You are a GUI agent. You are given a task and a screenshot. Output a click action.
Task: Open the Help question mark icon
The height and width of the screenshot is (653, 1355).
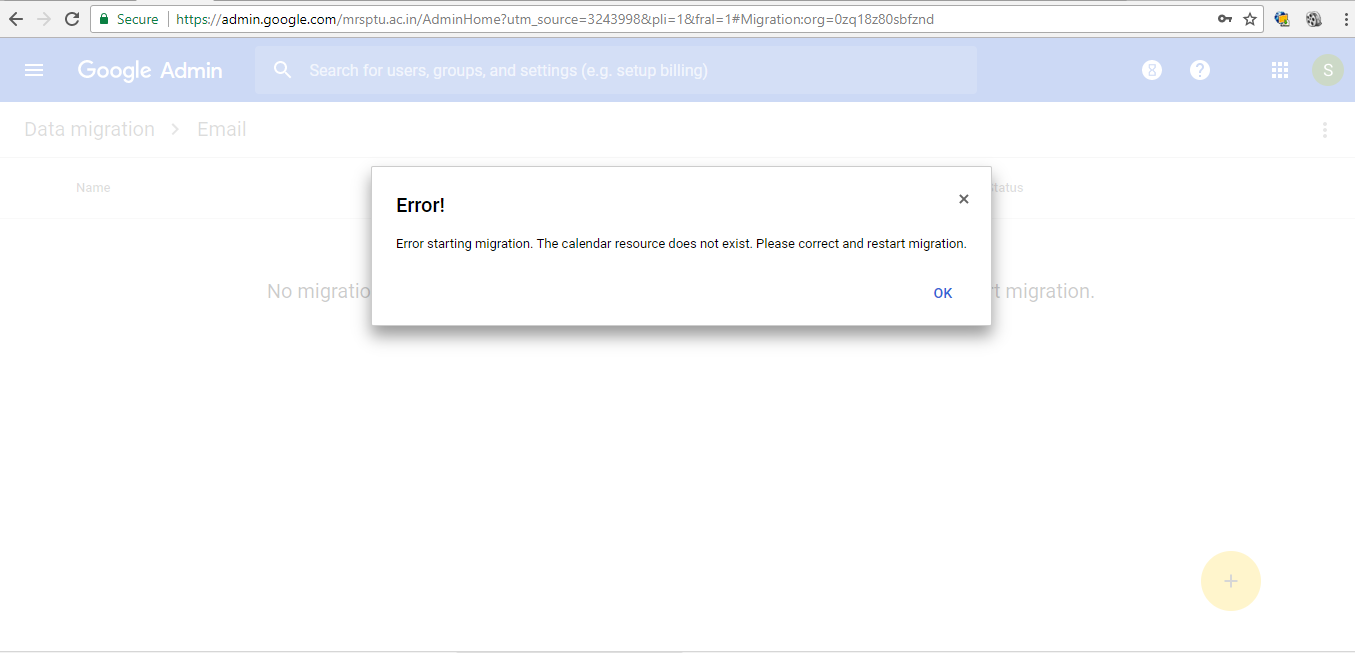(x=1200, y=70)
